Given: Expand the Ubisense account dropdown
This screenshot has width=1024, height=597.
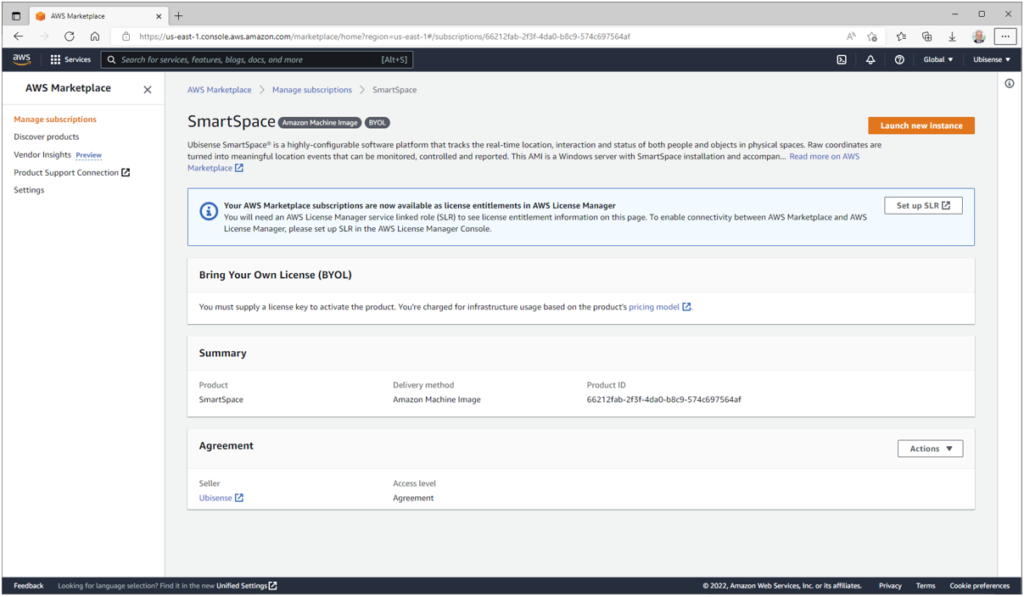Looking at the screenshot, I should pyautogui.click(x=991, y=59).
